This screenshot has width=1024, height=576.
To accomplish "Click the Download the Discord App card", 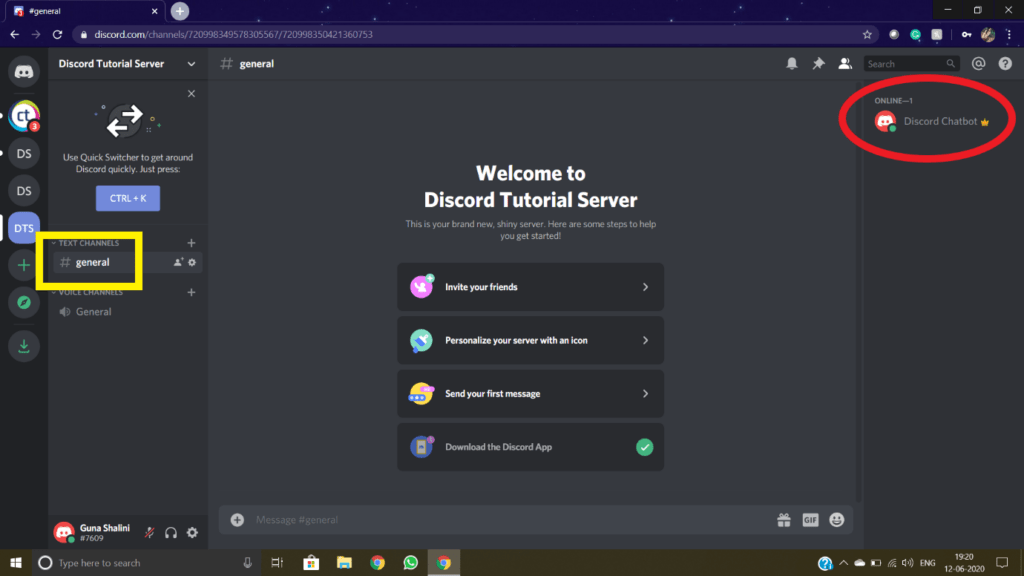I will pyautogui.click(x=530, y=447).
